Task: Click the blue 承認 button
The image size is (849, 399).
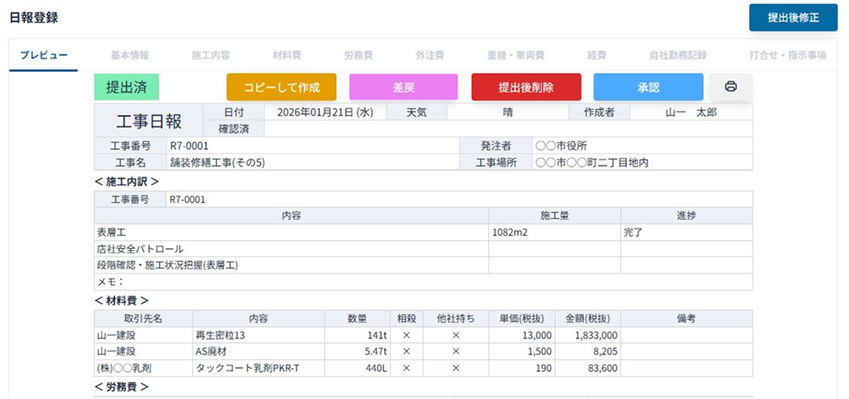Action: pyautogui.click(x=648, y=87)
